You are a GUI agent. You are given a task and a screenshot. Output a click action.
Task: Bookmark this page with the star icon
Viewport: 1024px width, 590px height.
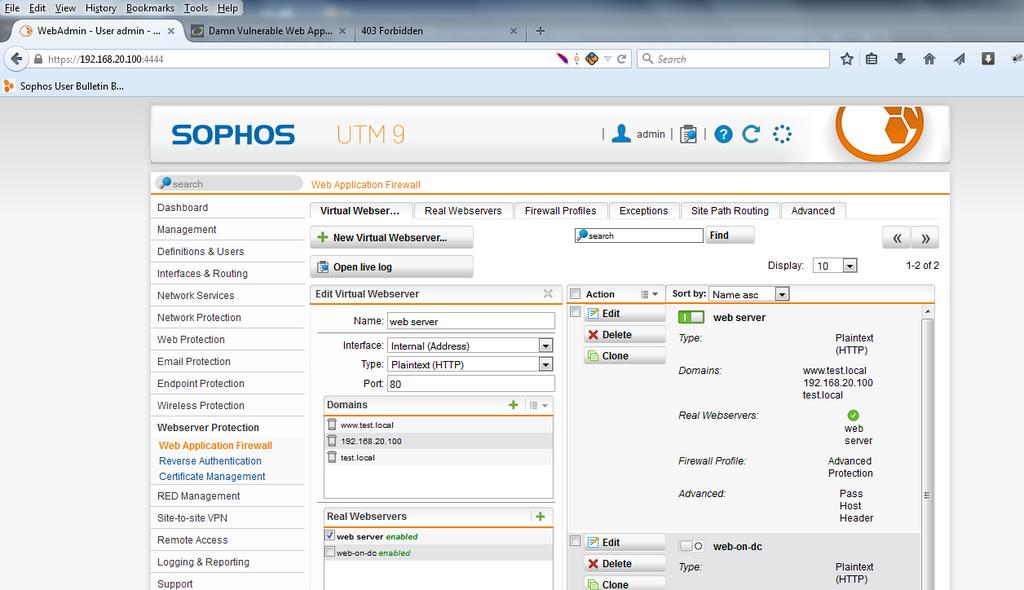[847, 59]
